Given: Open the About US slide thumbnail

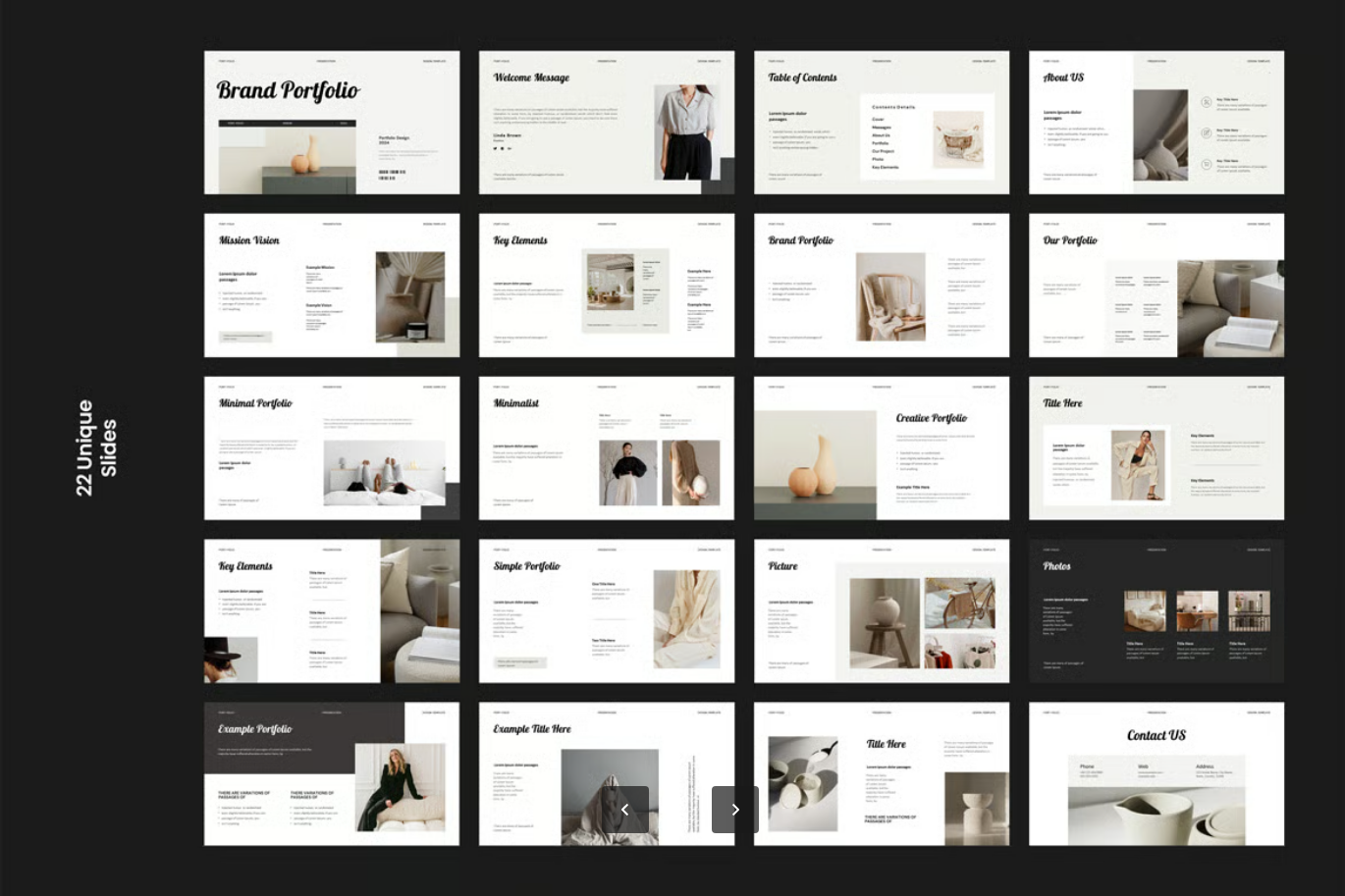Looking at the screenshot, I should click(x=1157, y=123).
